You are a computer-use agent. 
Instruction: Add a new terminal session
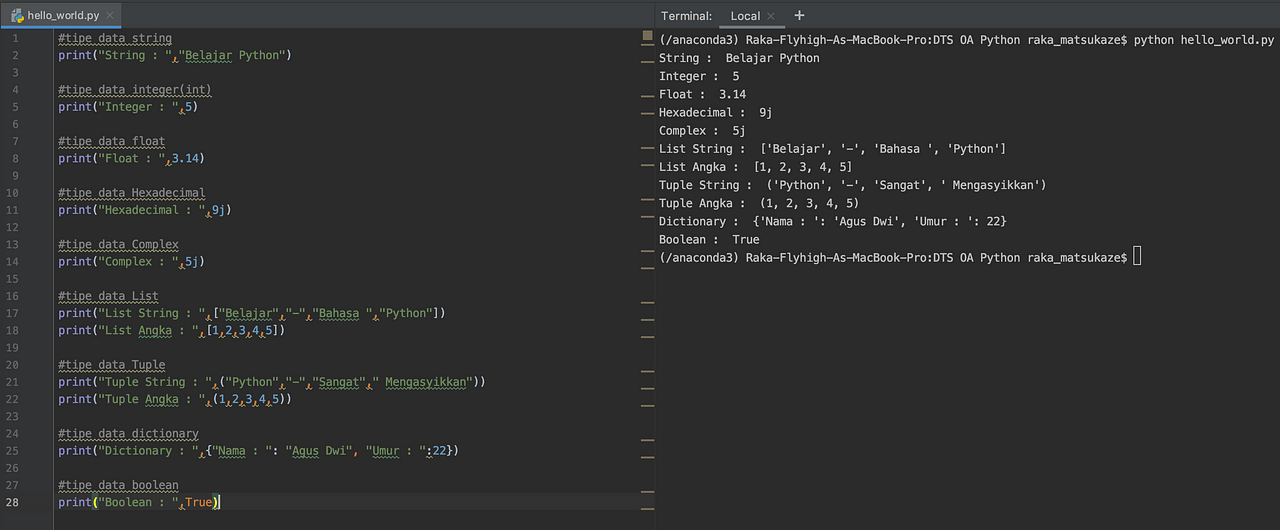coord(799,16)
